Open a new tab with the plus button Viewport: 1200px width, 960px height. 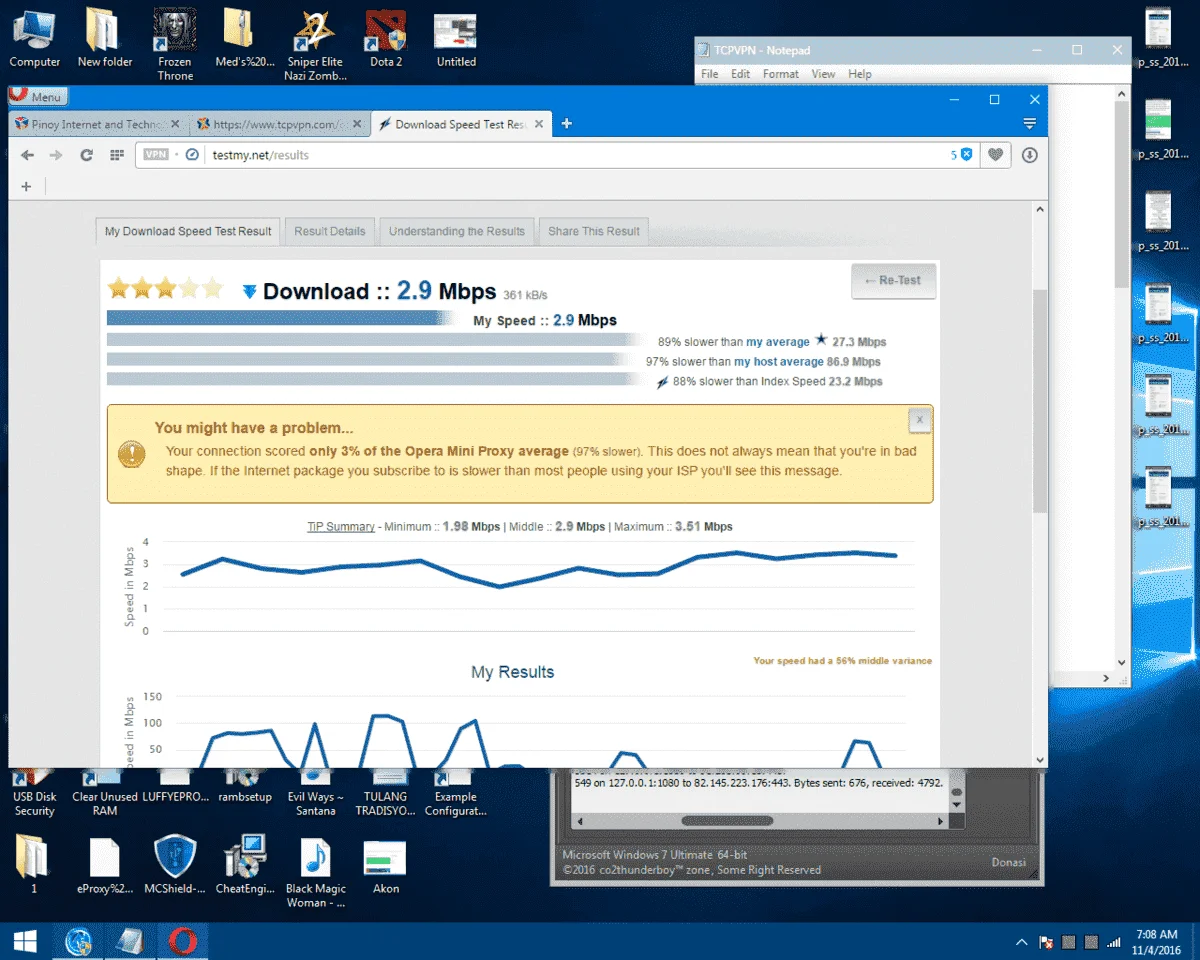[567, 124]
